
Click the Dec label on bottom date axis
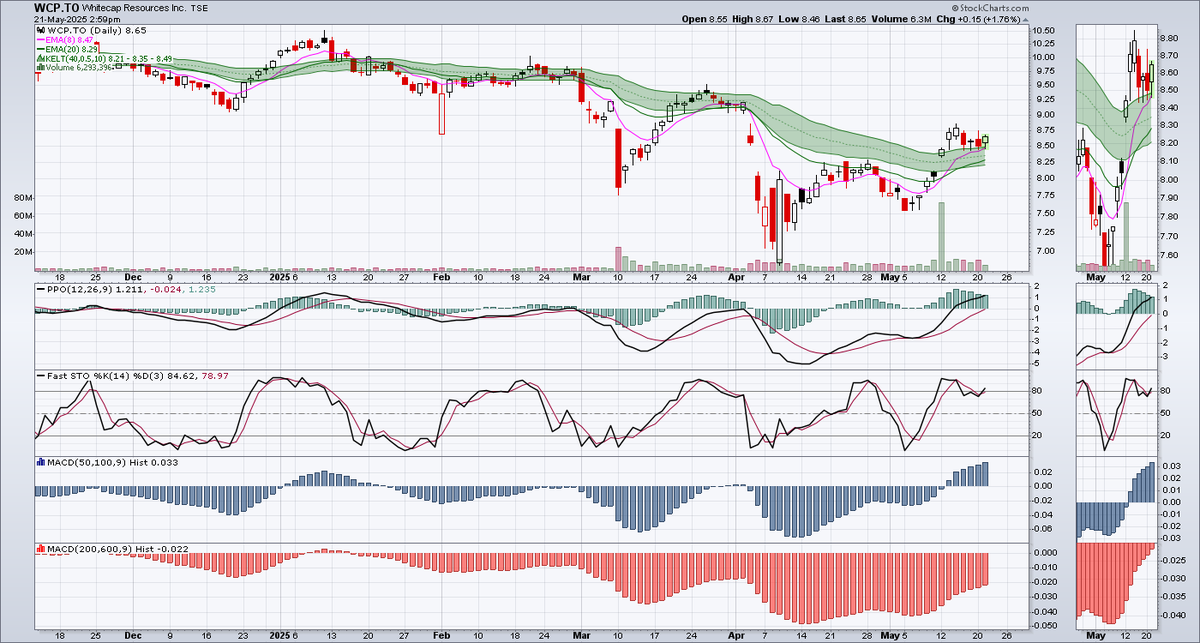pos(132,634)
